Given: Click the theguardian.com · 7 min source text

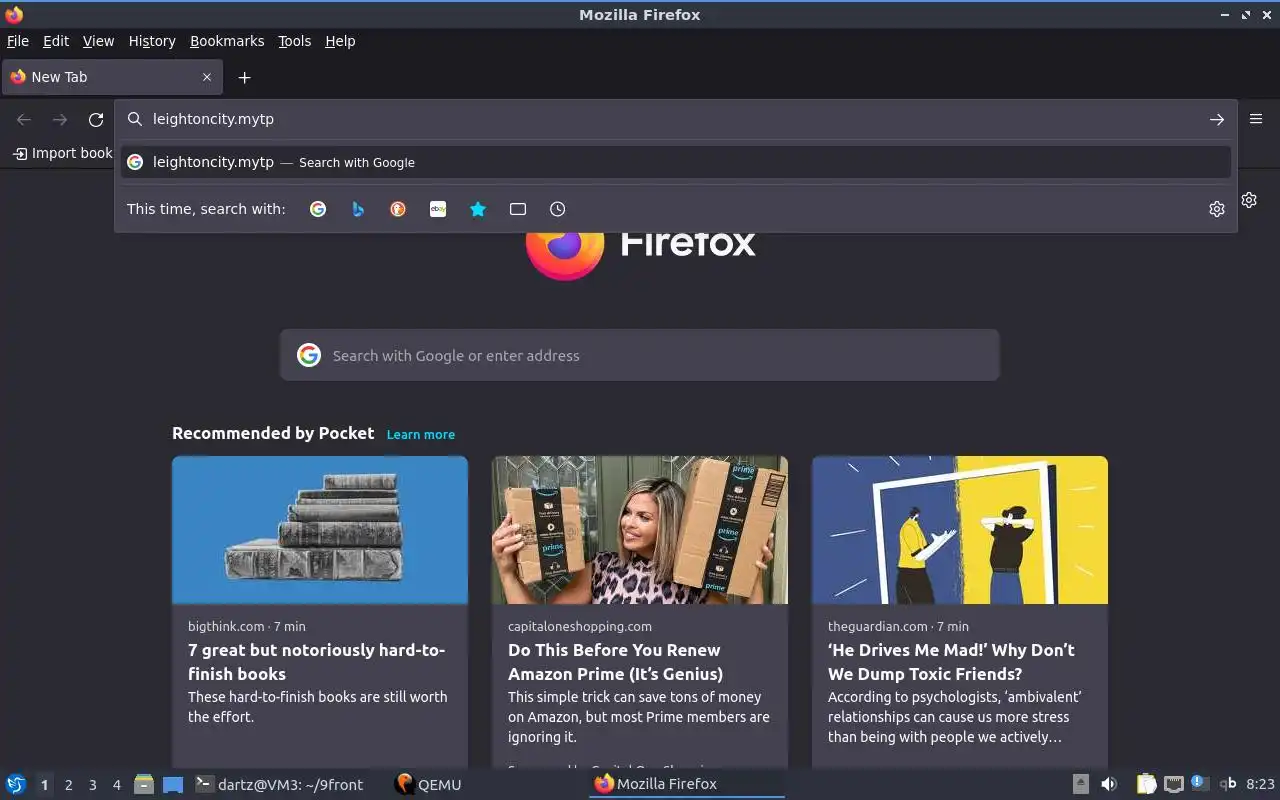Looking at the screenshot, I should [x=898, y=626].
